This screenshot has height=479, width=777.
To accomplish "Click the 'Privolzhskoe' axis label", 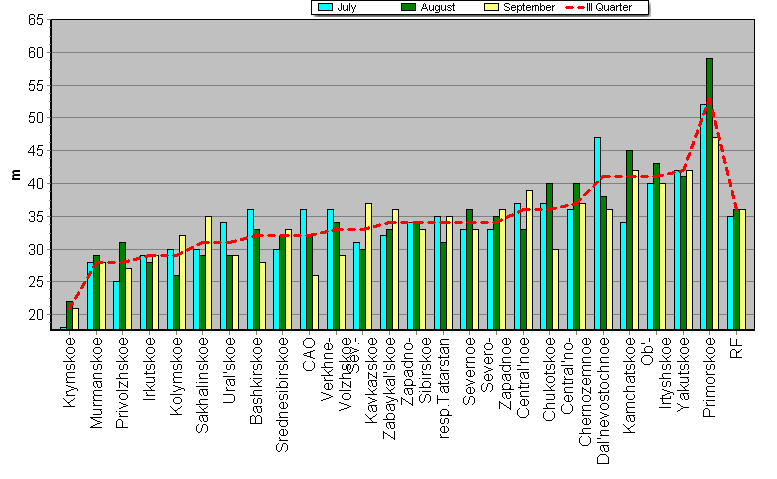I will 122,382.
